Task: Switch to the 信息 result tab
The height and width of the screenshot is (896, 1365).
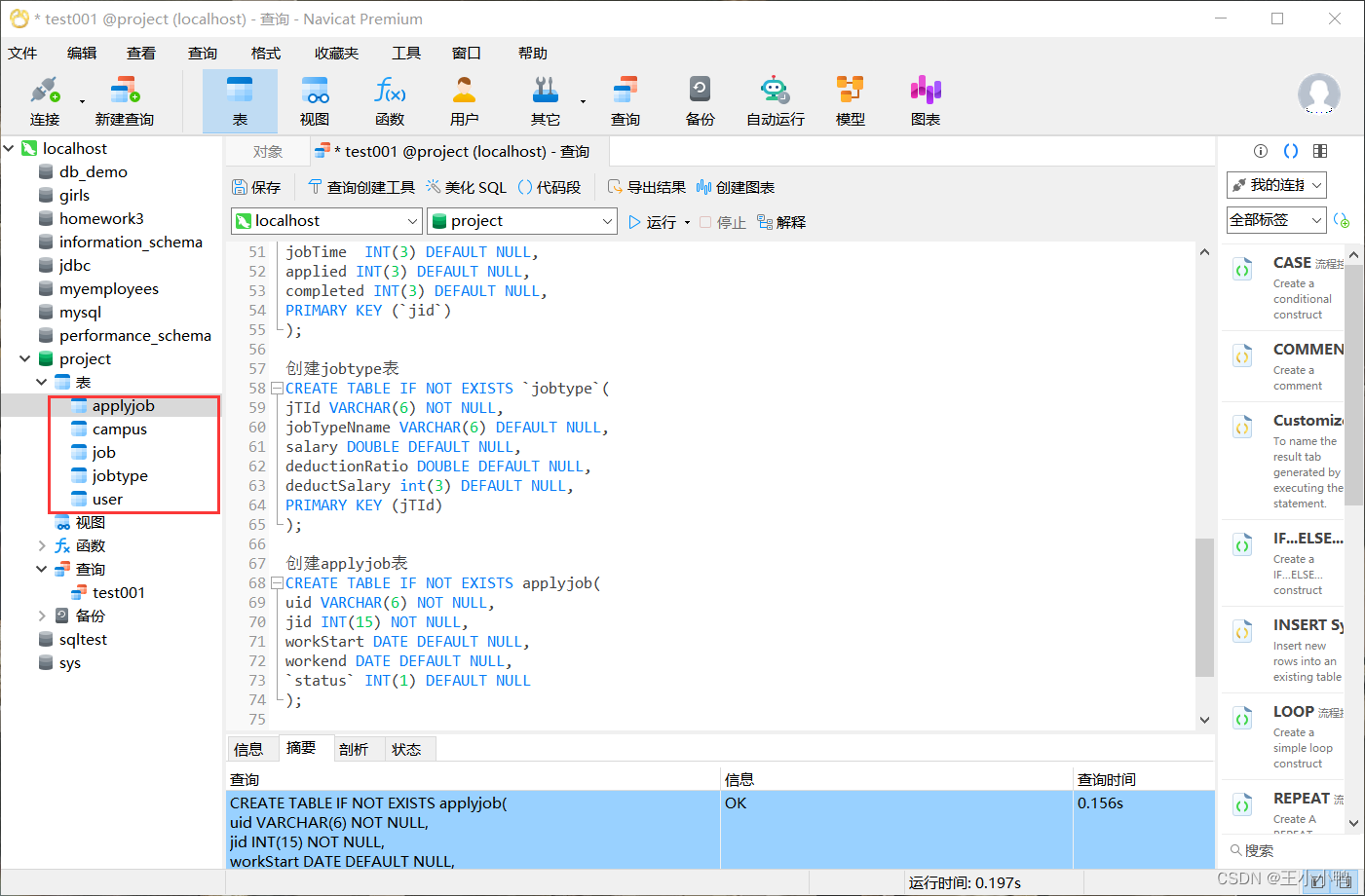Action: pyautogui.click(x=248, y=749)
